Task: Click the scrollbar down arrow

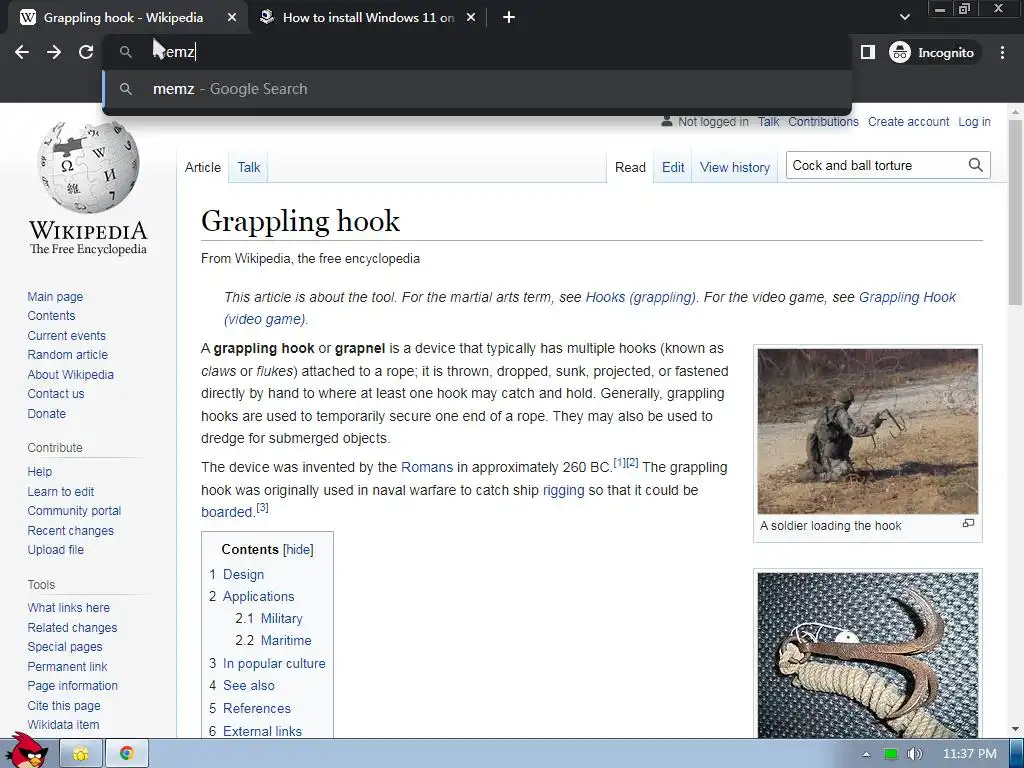Action: coord(1015,729)
